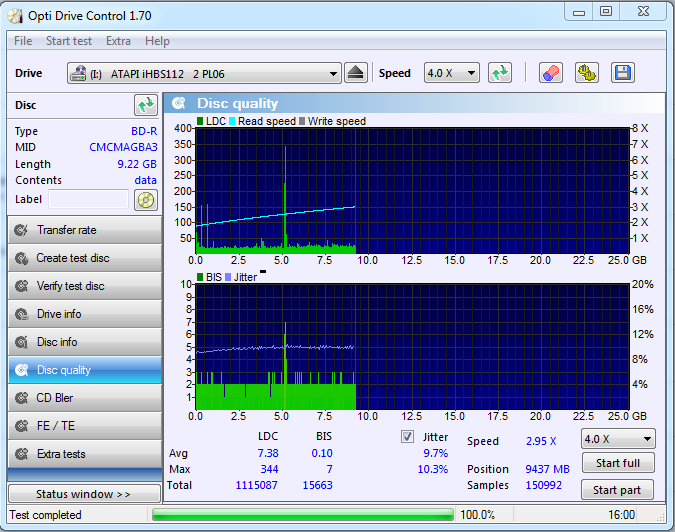This screenshot has width=675, height=532.
Task: Expand the Status window button
Action: (84, 494)
